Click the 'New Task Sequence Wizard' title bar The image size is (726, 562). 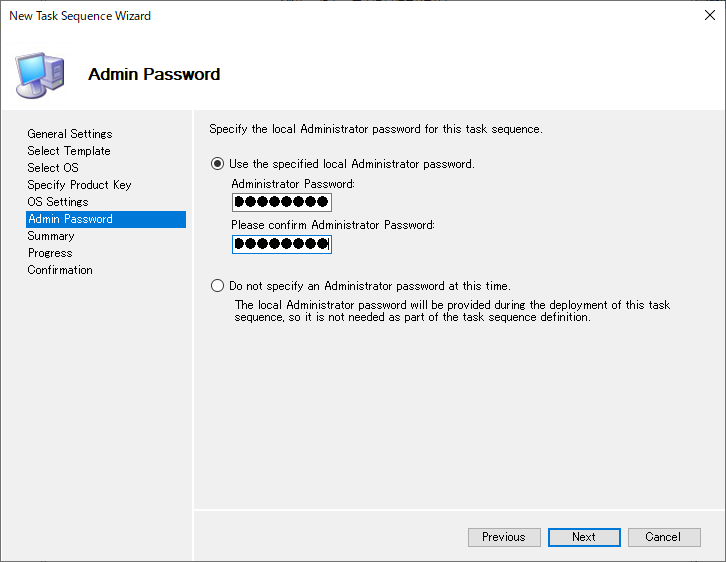(x=300, y=16)
